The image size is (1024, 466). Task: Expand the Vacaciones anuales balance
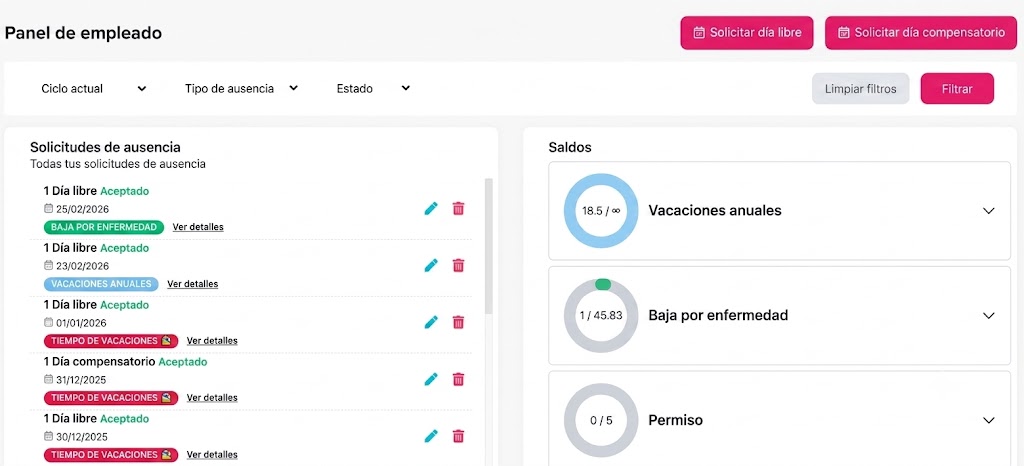pos(989,211)
